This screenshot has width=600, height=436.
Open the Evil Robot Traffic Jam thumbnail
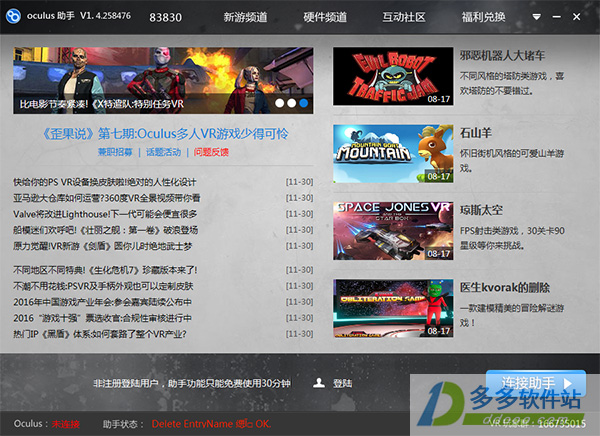[x=393, y=76]
